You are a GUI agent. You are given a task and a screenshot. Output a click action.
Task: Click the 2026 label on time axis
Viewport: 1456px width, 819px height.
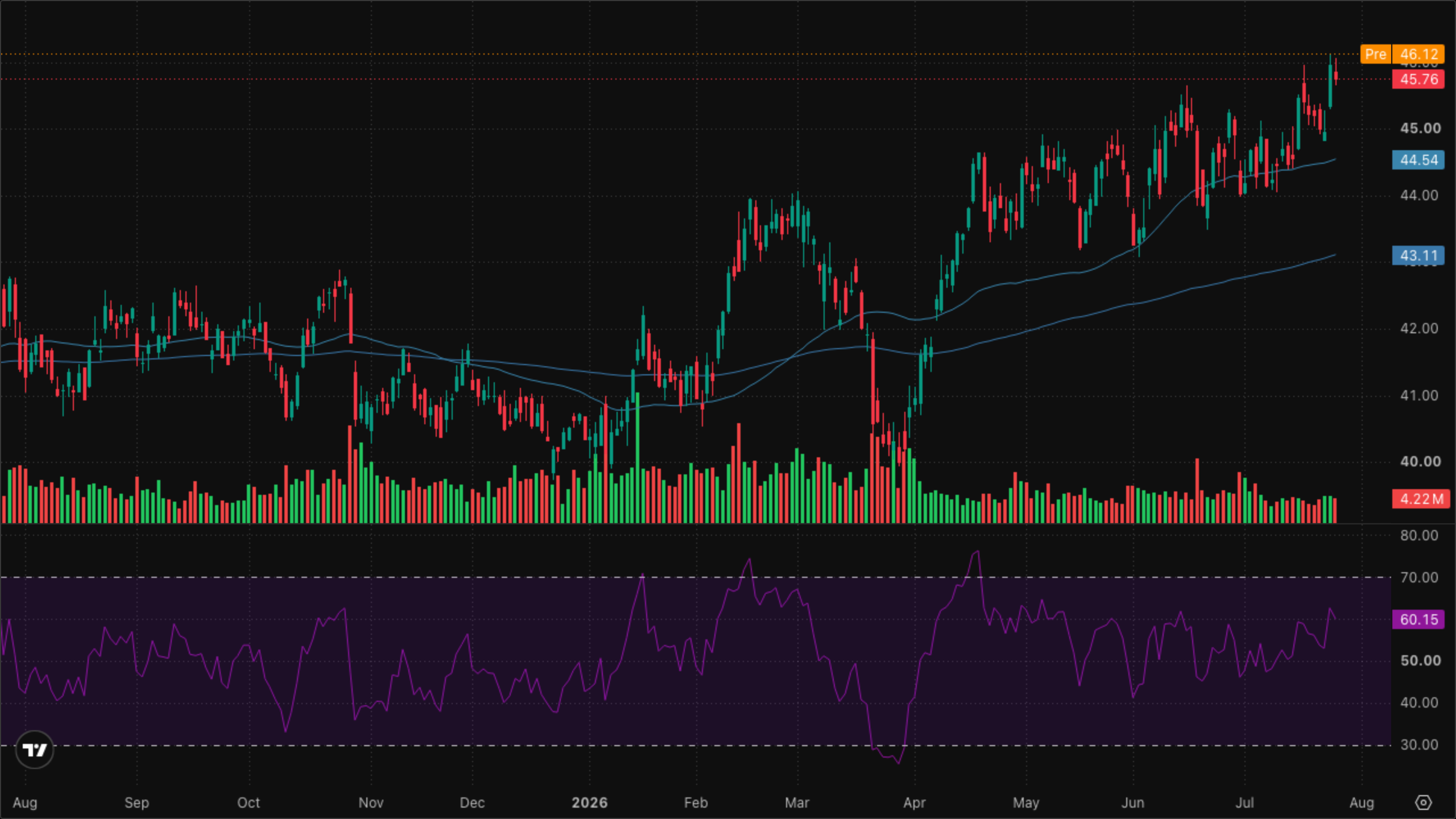pos(589,803)
